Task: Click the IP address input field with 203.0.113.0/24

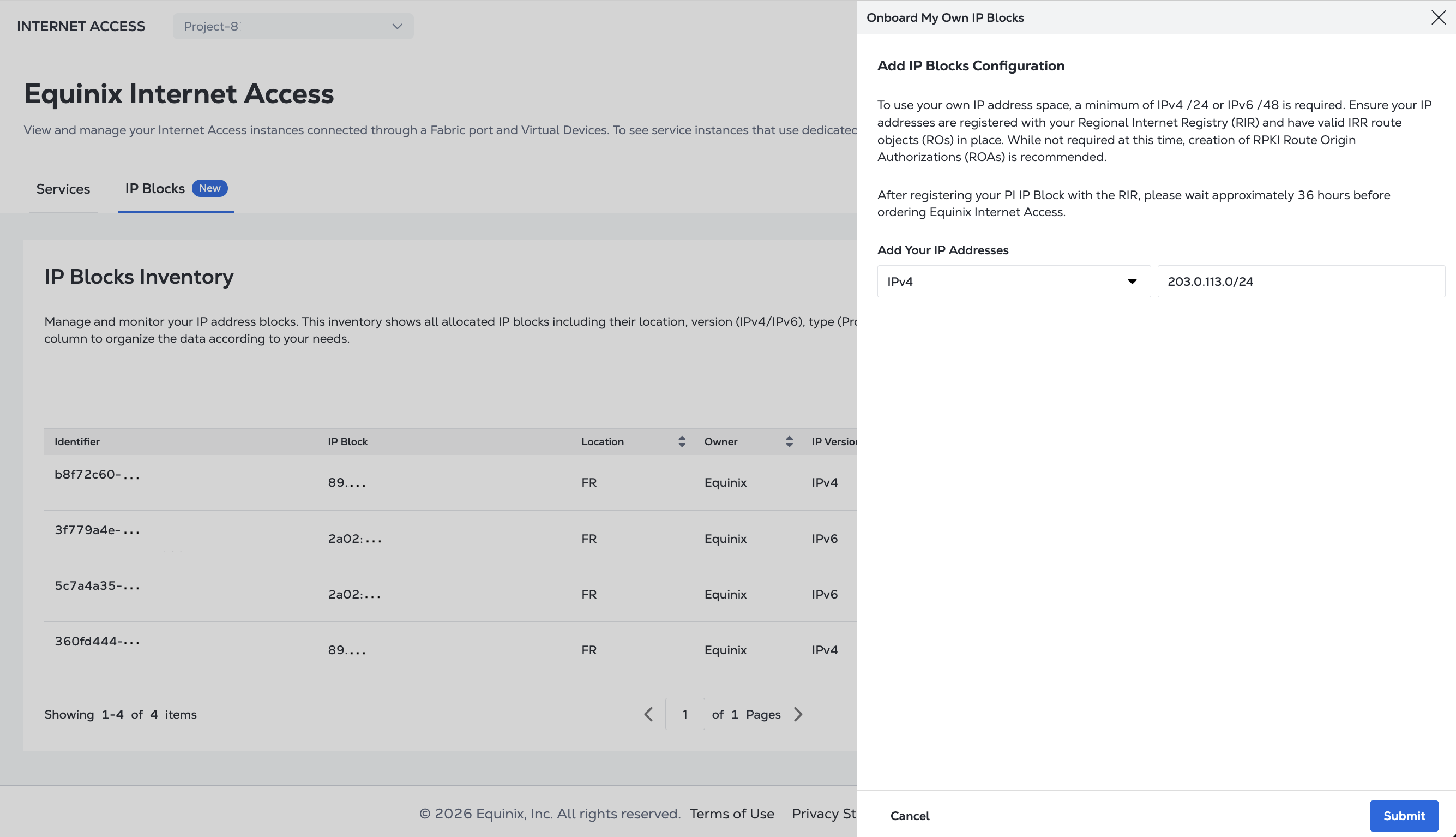Action: [x=1301, y=281]
